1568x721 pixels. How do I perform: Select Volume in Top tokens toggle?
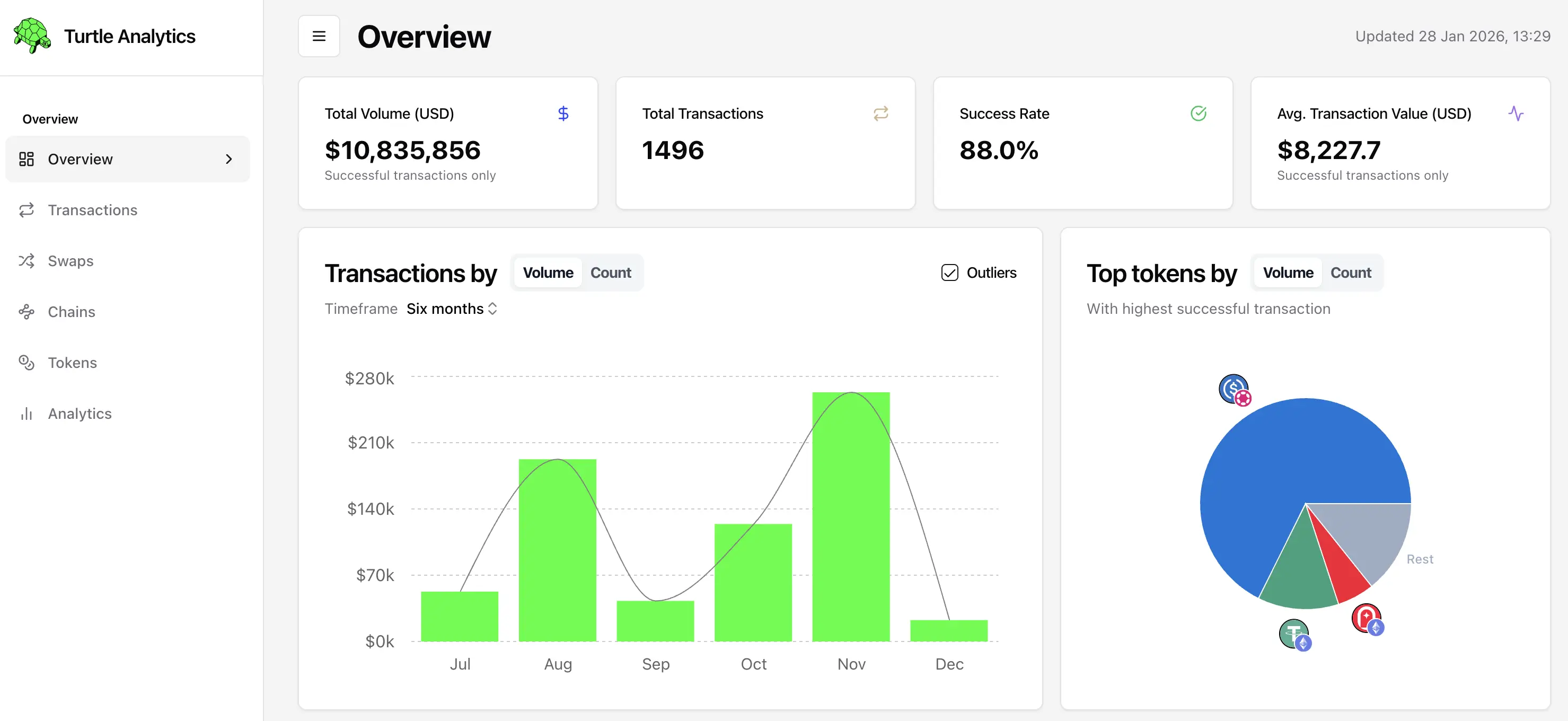coord(1288,273)
